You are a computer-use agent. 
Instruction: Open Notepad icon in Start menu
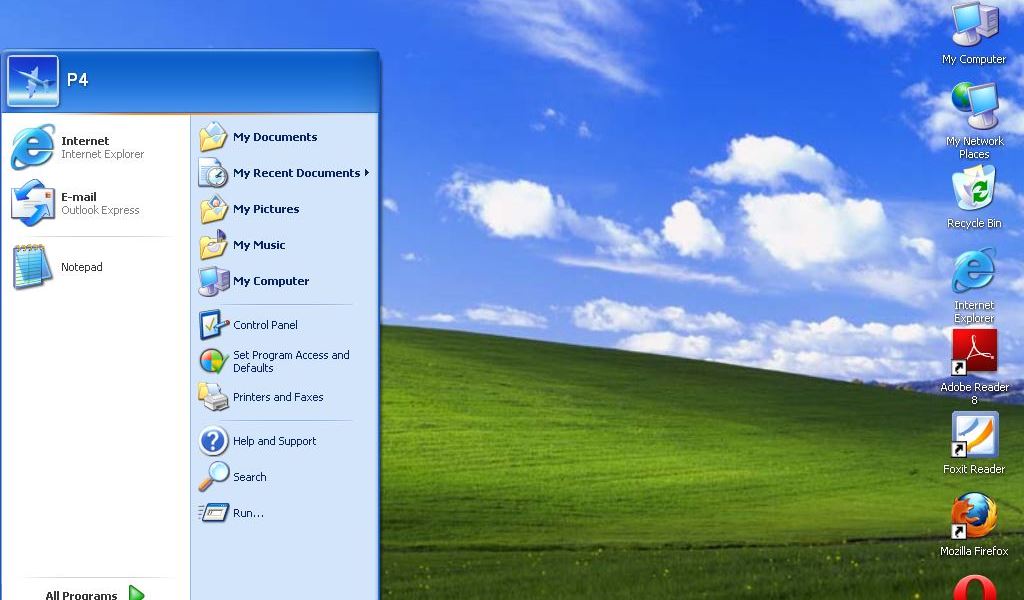[x=31, y=266]
